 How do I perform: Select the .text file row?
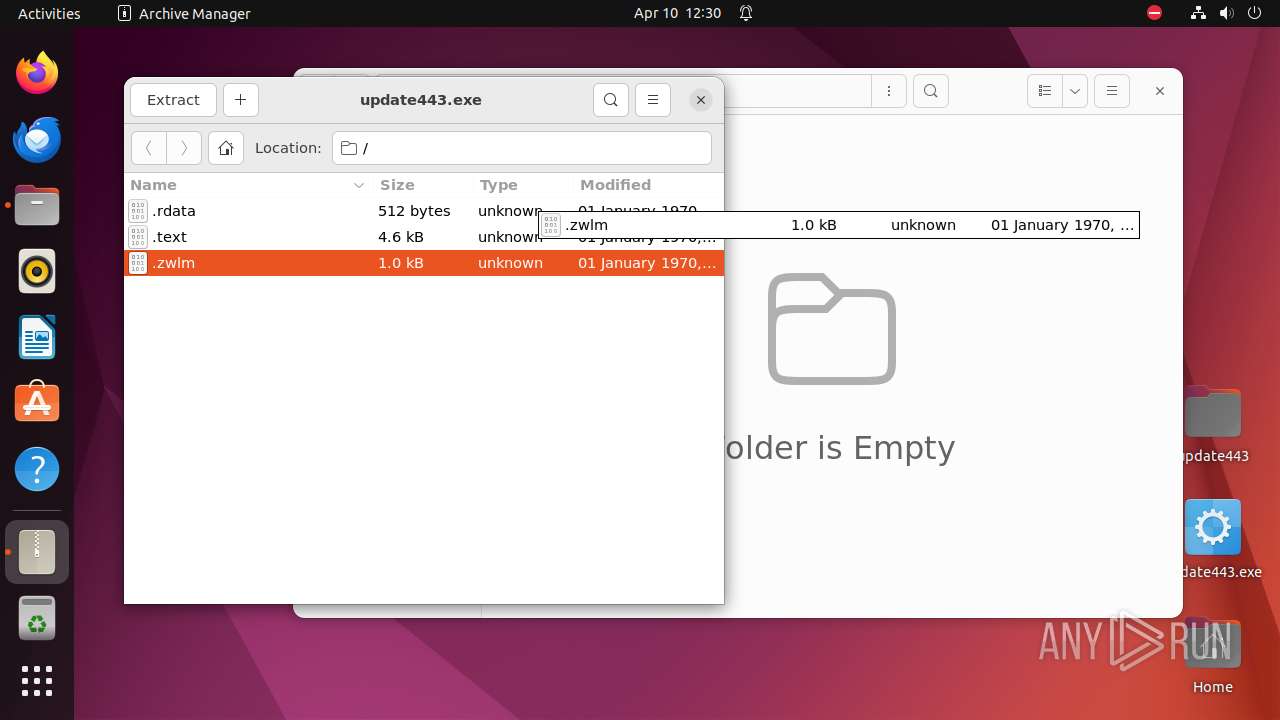click(424, 237)
